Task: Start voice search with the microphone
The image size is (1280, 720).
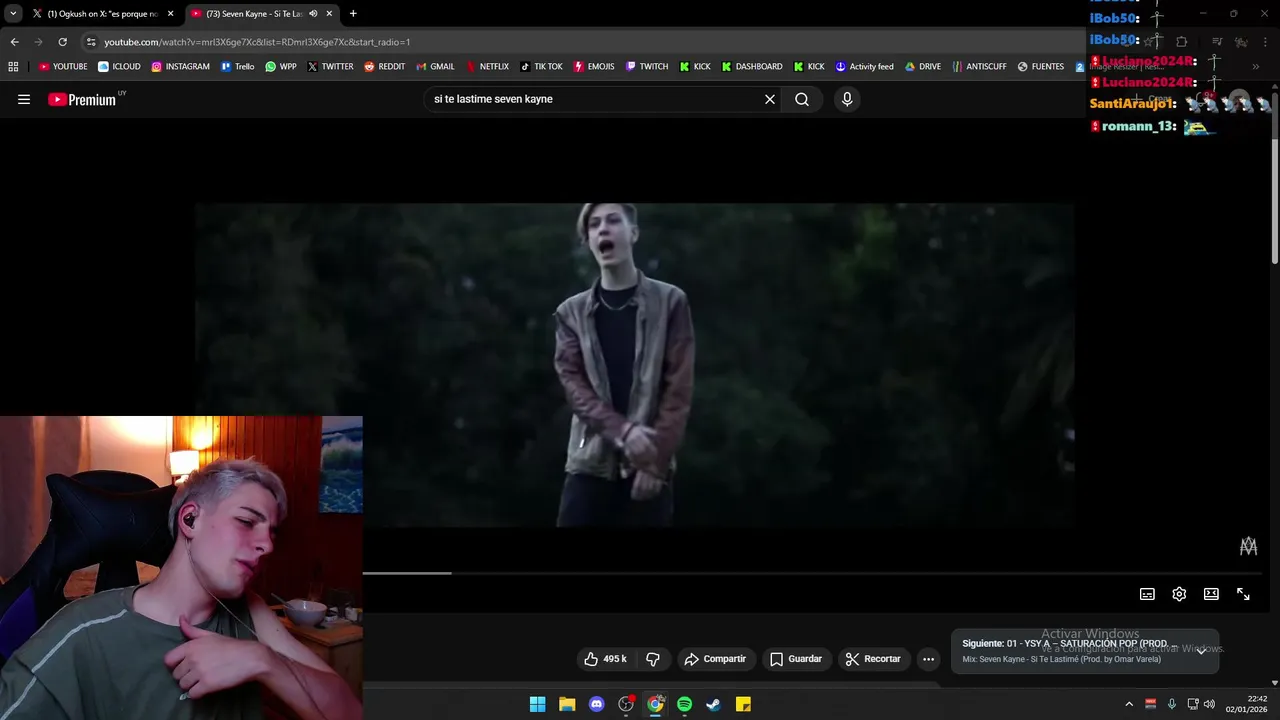Action: (847, 99)
